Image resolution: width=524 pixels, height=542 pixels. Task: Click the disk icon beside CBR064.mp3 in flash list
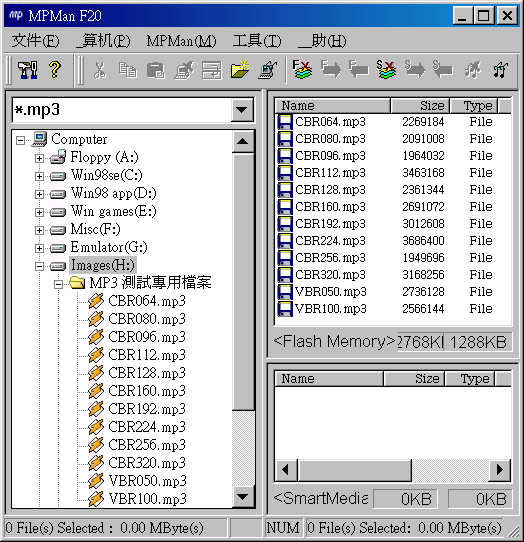point(285,122)
